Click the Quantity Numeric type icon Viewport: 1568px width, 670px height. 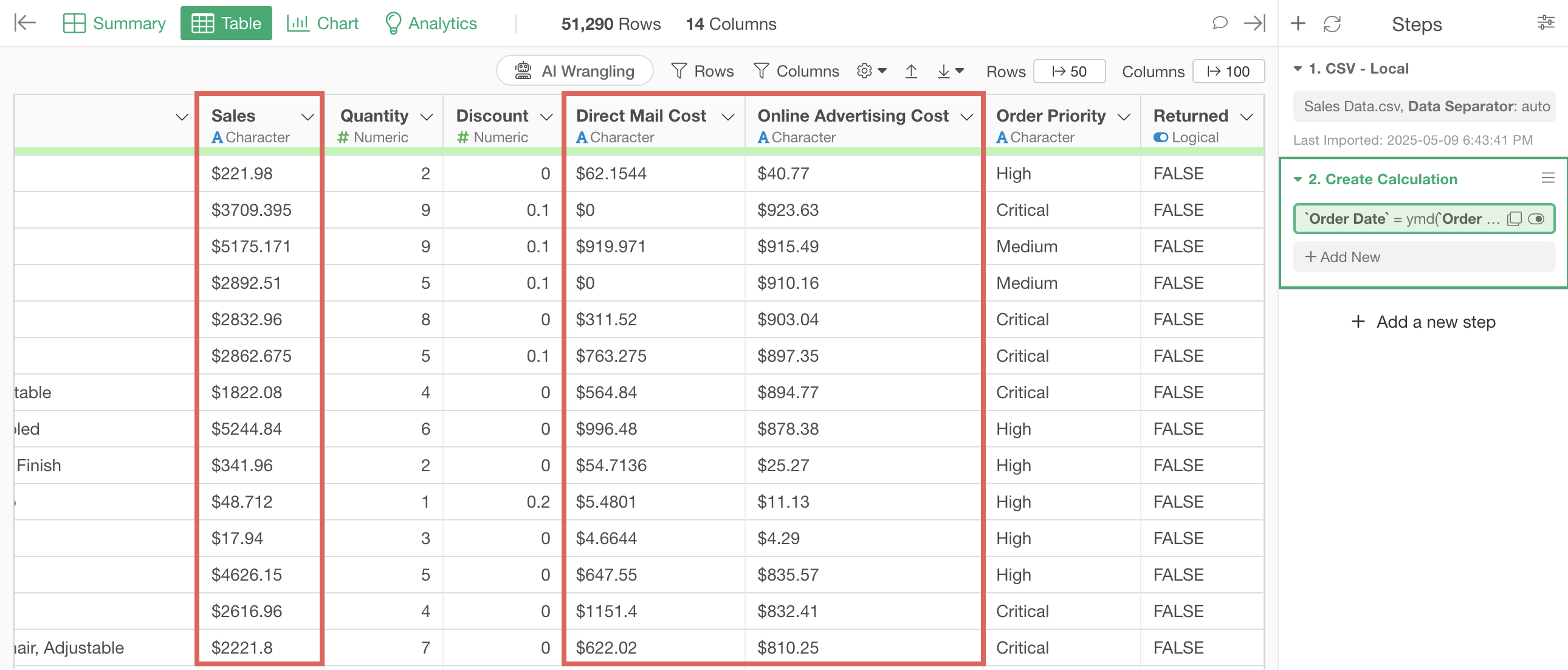click(x=343, y=137)
